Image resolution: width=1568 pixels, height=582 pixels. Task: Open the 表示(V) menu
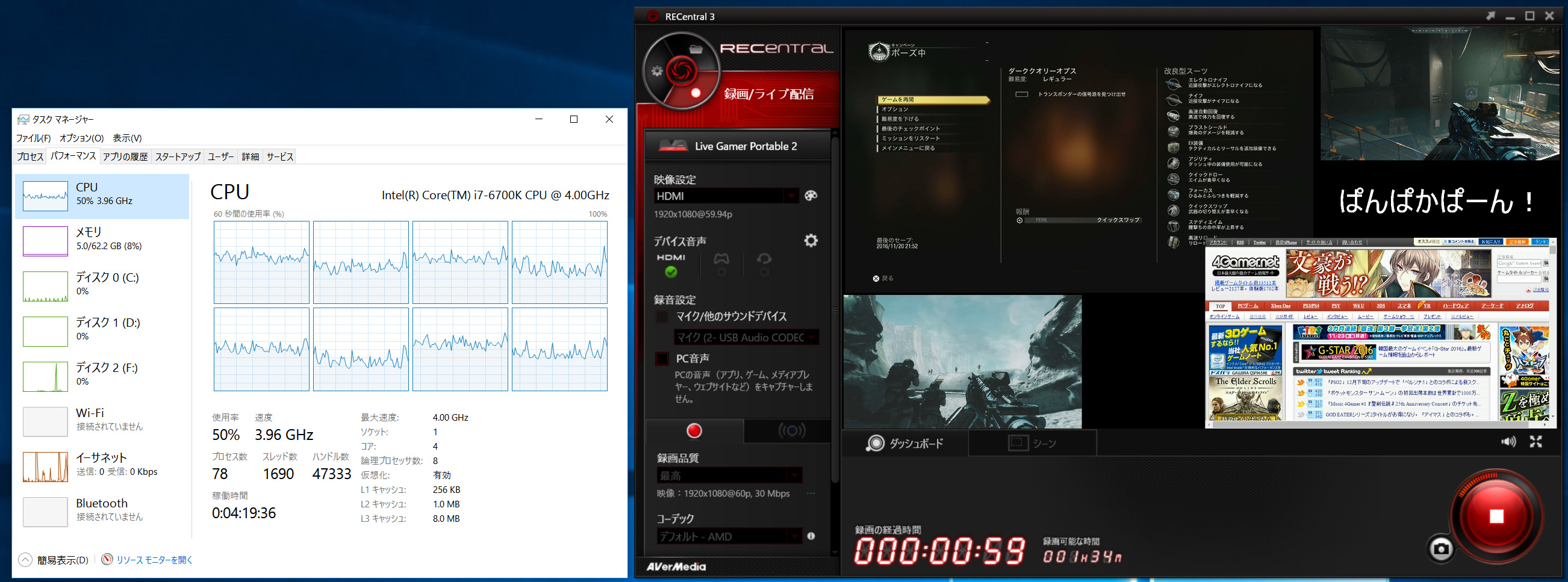(127, 138)
